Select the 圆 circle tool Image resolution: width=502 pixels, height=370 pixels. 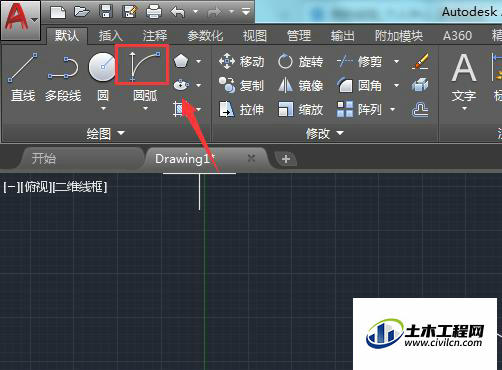pyautogui.click(x=103, y=68)
